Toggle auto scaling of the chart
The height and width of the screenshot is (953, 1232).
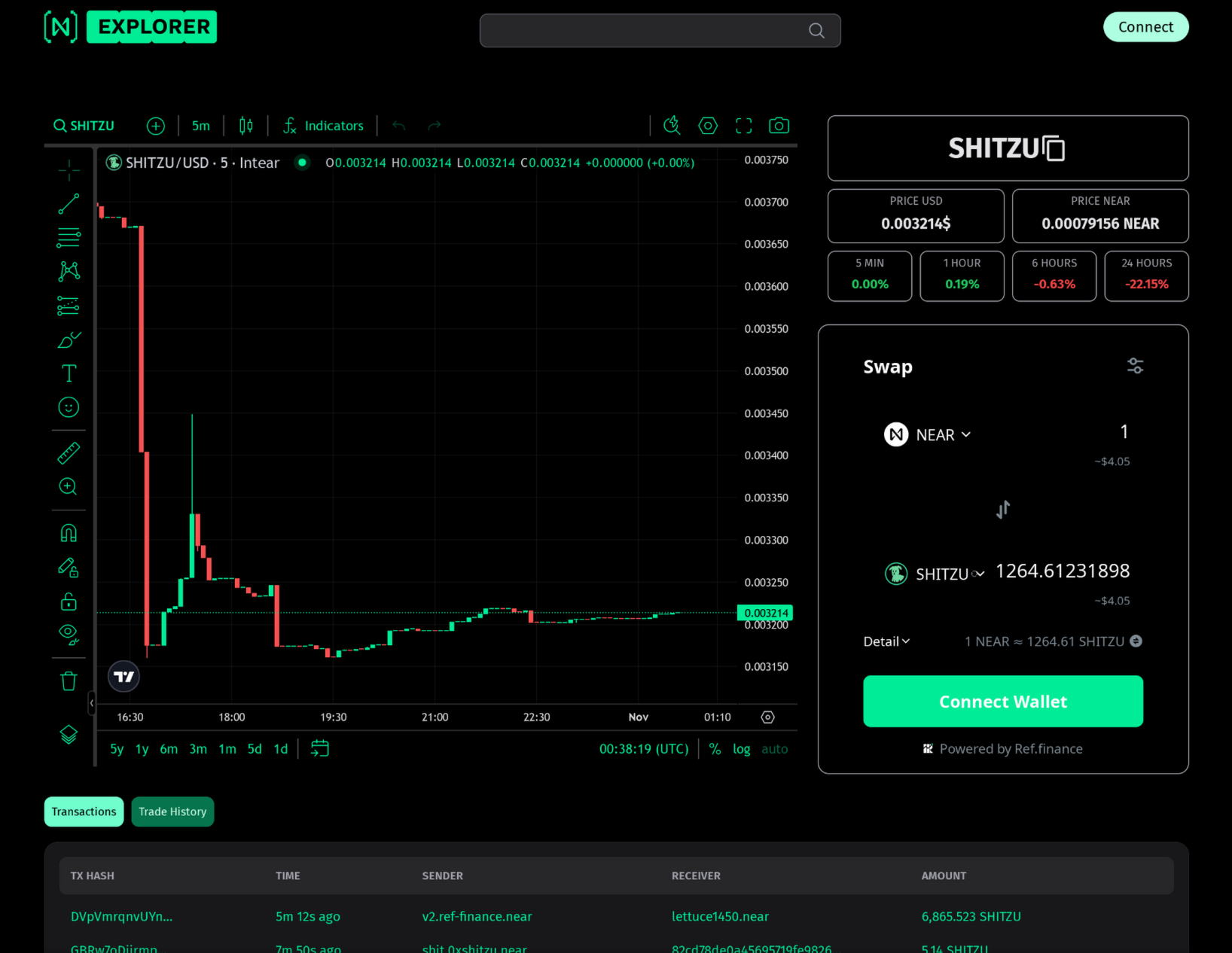click(775, 749)
